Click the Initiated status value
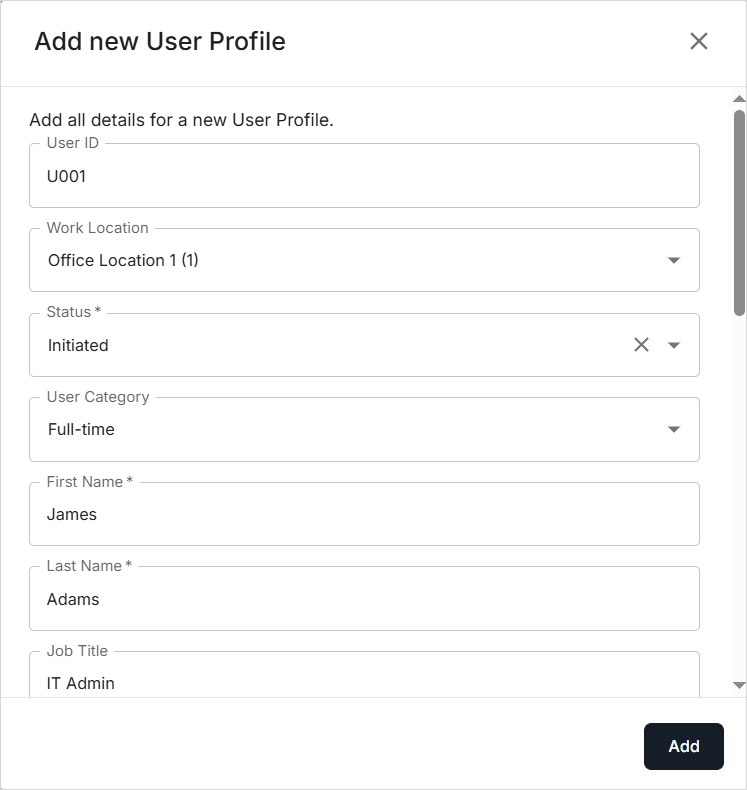This screenshot has height=790, width=747. click(78, 346)
